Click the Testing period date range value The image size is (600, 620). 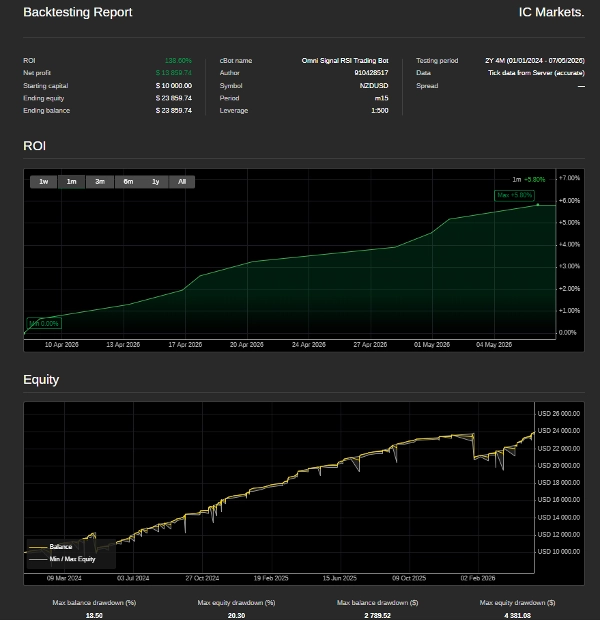pyautogui.click(x=535, y=60)
